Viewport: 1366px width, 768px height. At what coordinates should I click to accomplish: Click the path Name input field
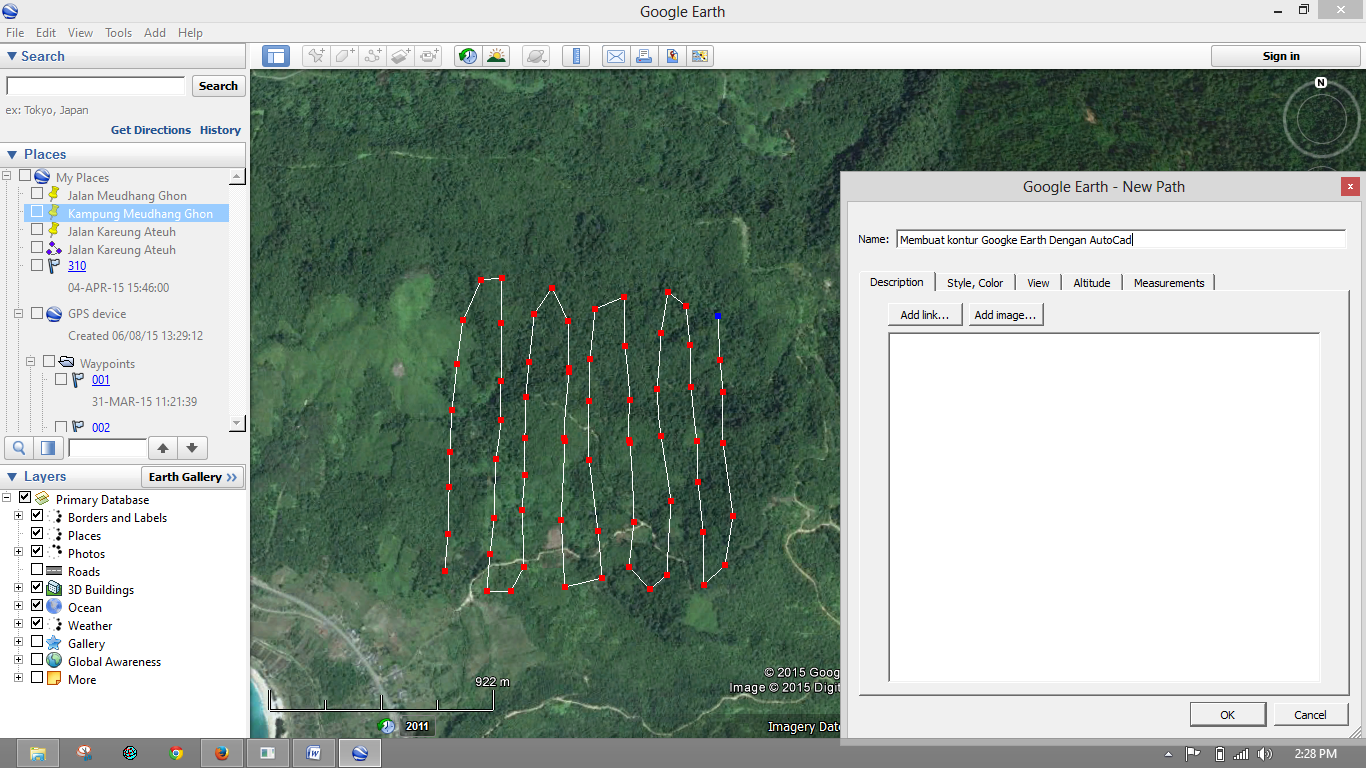1121,239
